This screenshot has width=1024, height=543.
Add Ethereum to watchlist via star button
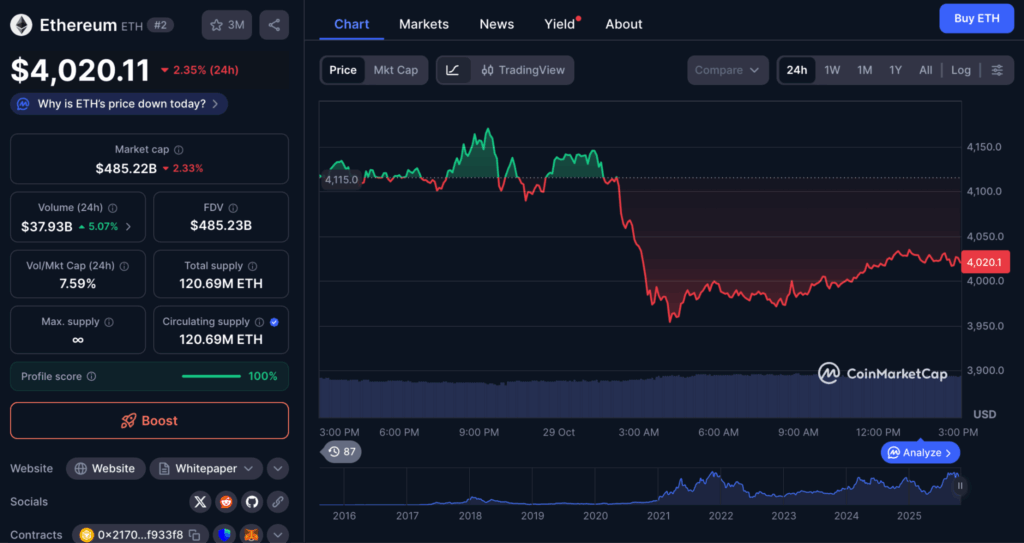click(226, 25)
